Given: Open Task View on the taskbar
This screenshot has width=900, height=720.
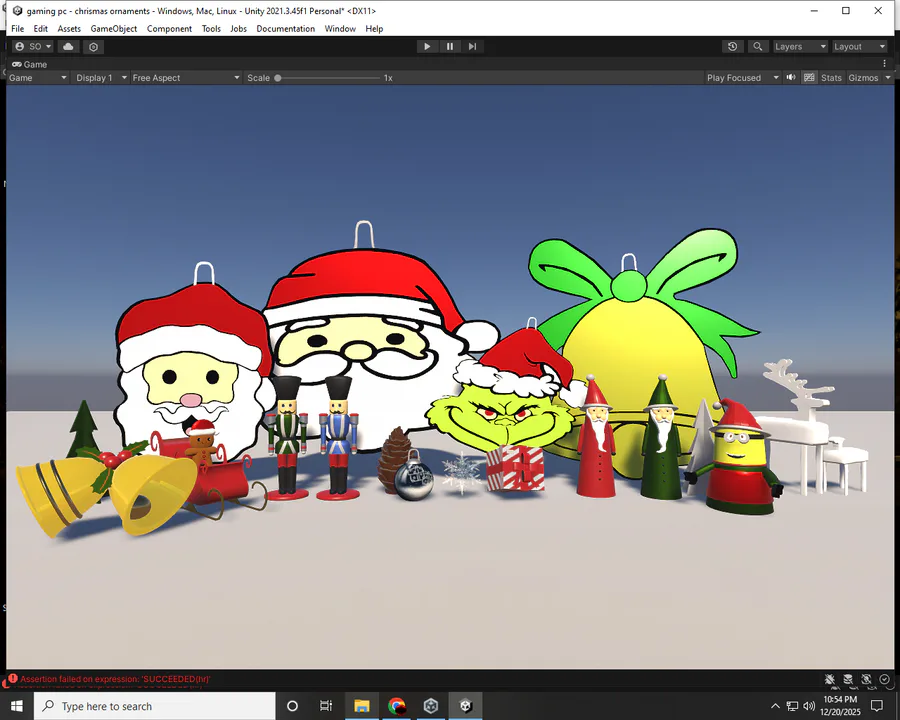Looking at the screenshot, I should point(326,706).
